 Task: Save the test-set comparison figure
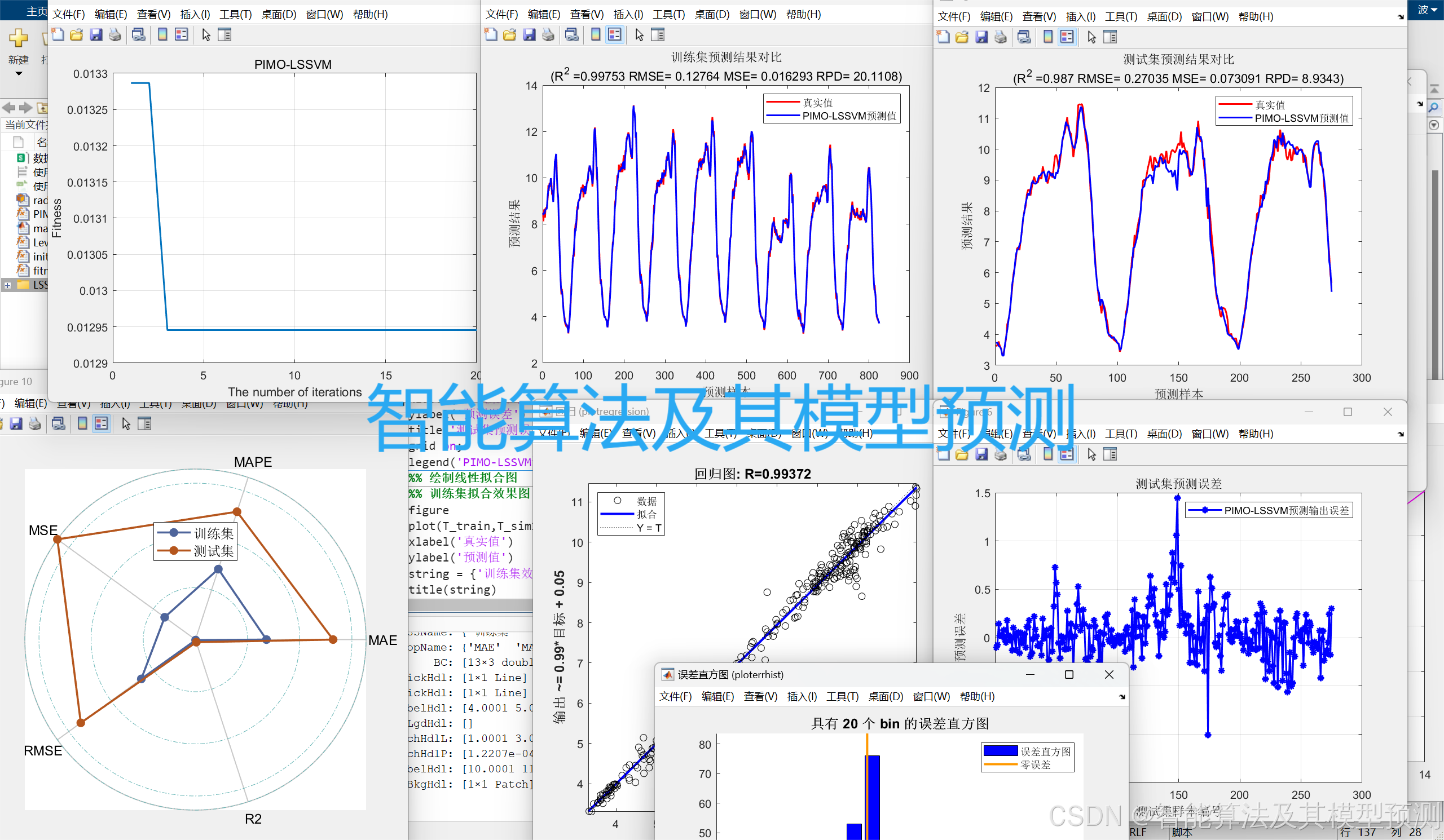coord(981,37)
